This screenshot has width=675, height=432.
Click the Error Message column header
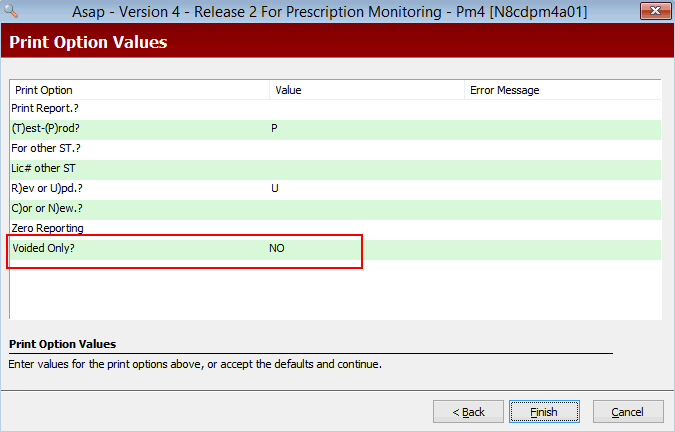pyautogui.click(x=563, y=90)
